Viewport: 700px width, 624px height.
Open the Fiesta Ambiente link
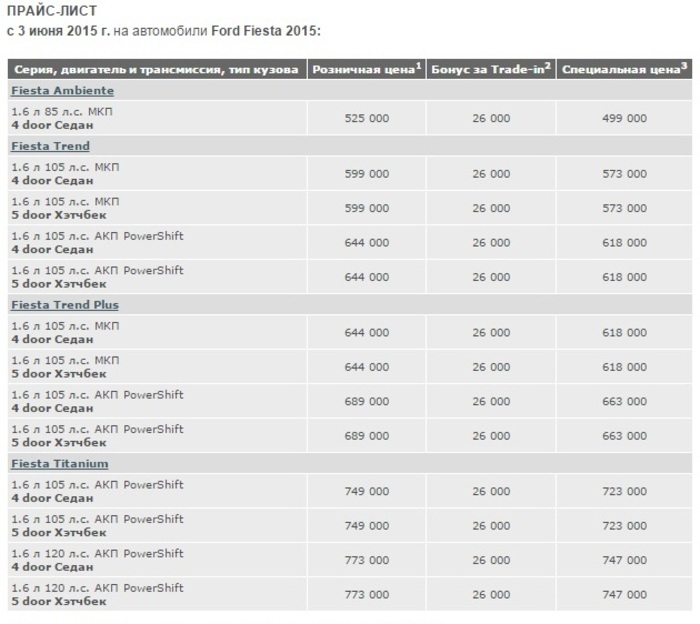pos(62,91)
